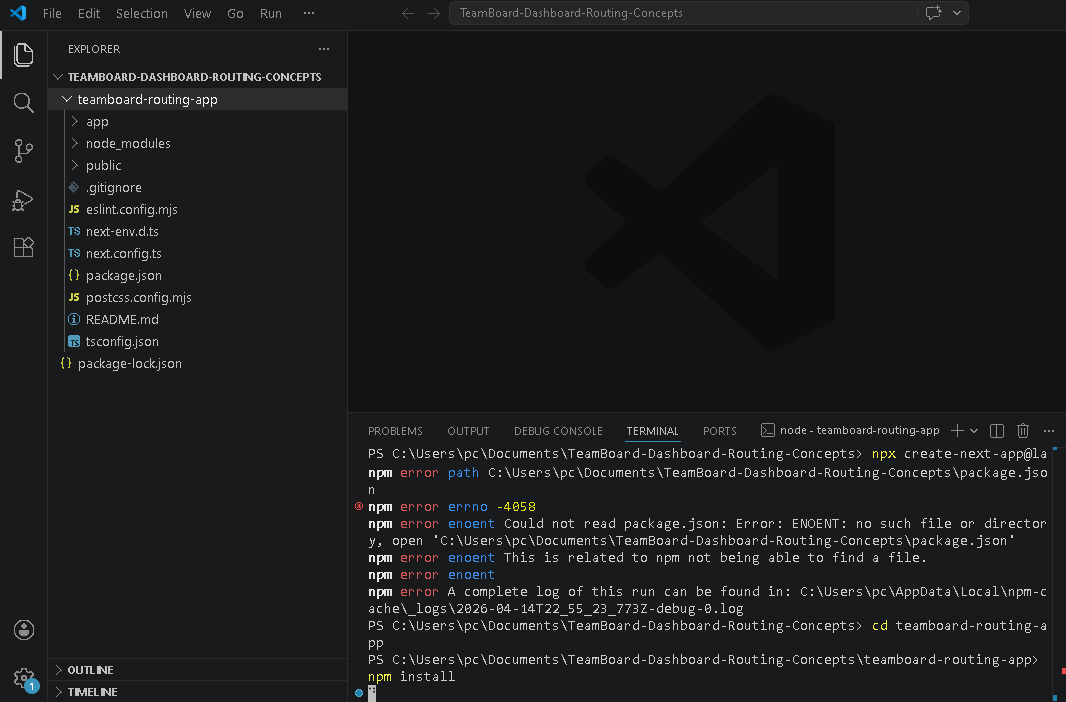Collapse the TEAMBOARD-DASHBOARD-ROUTING-CONCEPTS root folder
The width and height of the screenshot is (1066, 702).
pos(197,77)
